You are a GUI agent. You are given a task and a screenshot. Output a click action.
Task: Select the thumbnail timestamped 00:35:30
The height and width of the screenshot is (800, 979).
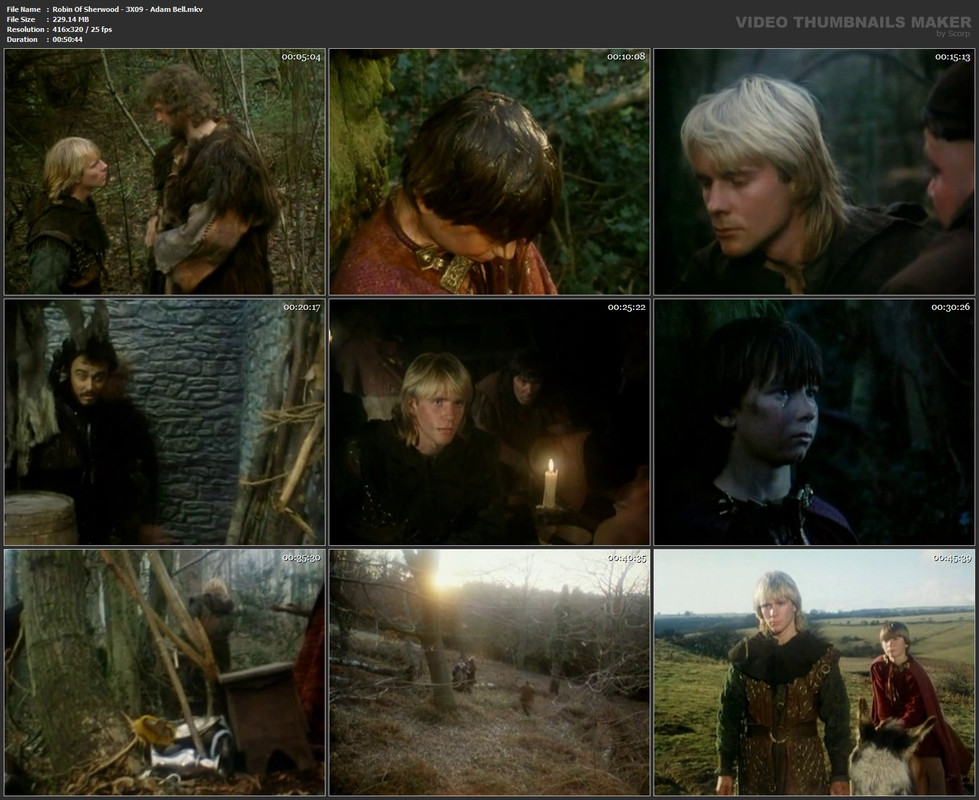(165, 673)
